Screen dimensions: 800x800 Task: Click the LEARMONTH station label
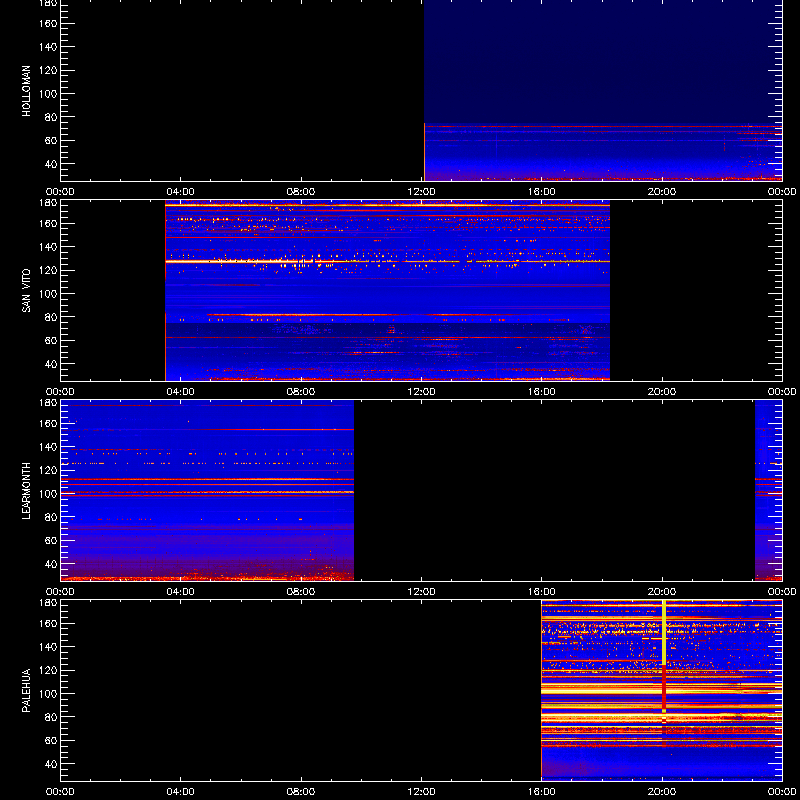click(x=26, y=491)
